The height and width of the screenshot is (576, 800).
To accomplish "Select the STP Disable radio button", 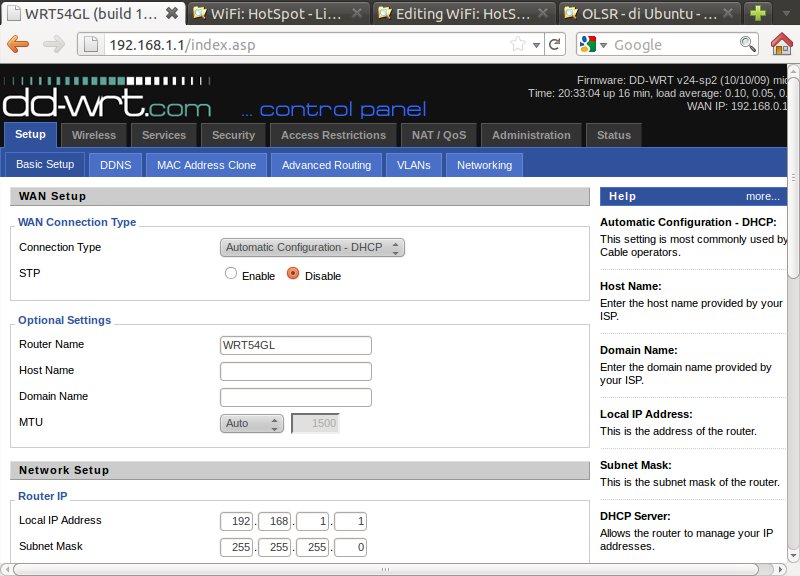I will point(293,273).
